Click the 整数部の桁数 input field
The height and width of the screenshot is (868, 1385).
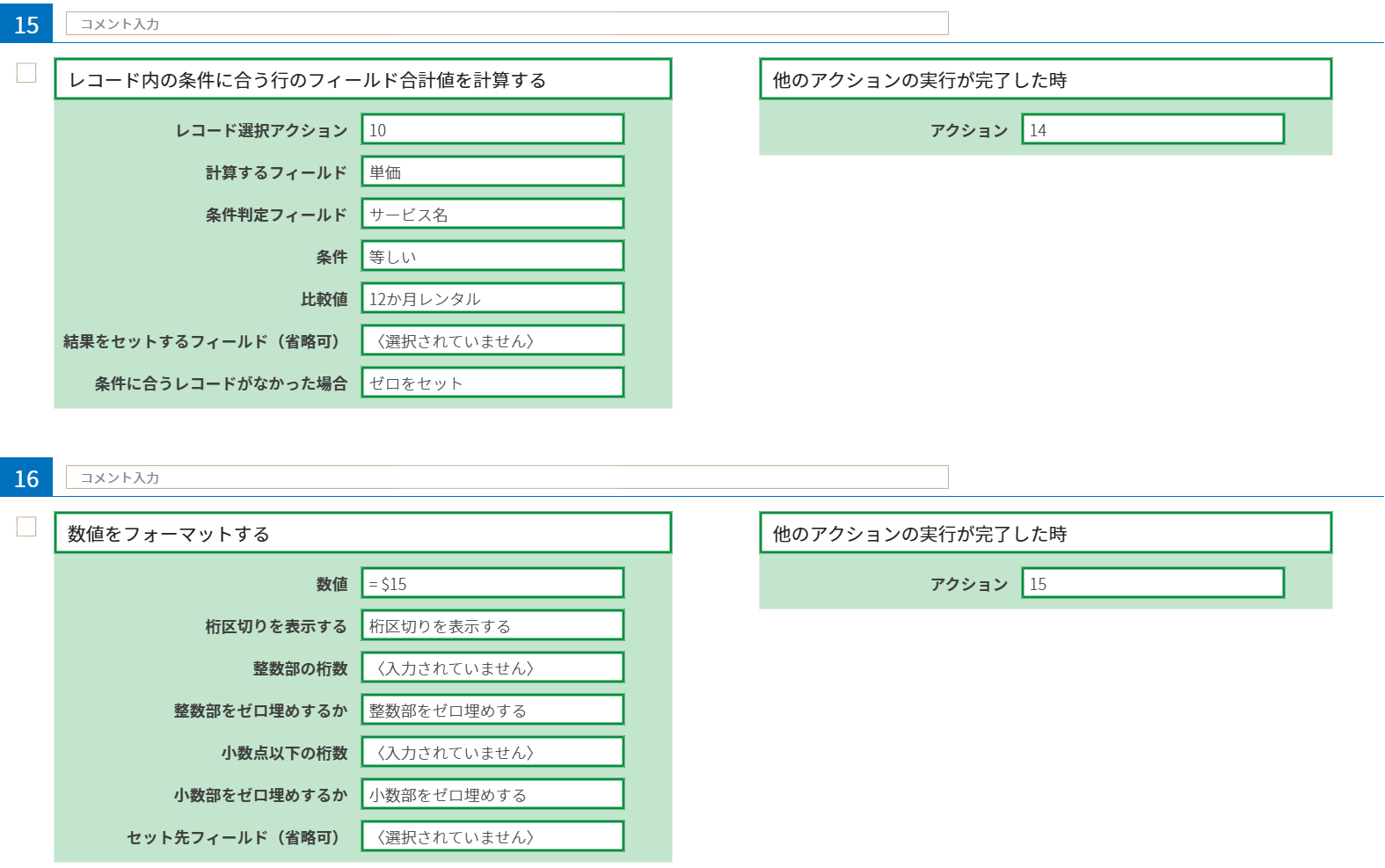(x=492, y=667)
